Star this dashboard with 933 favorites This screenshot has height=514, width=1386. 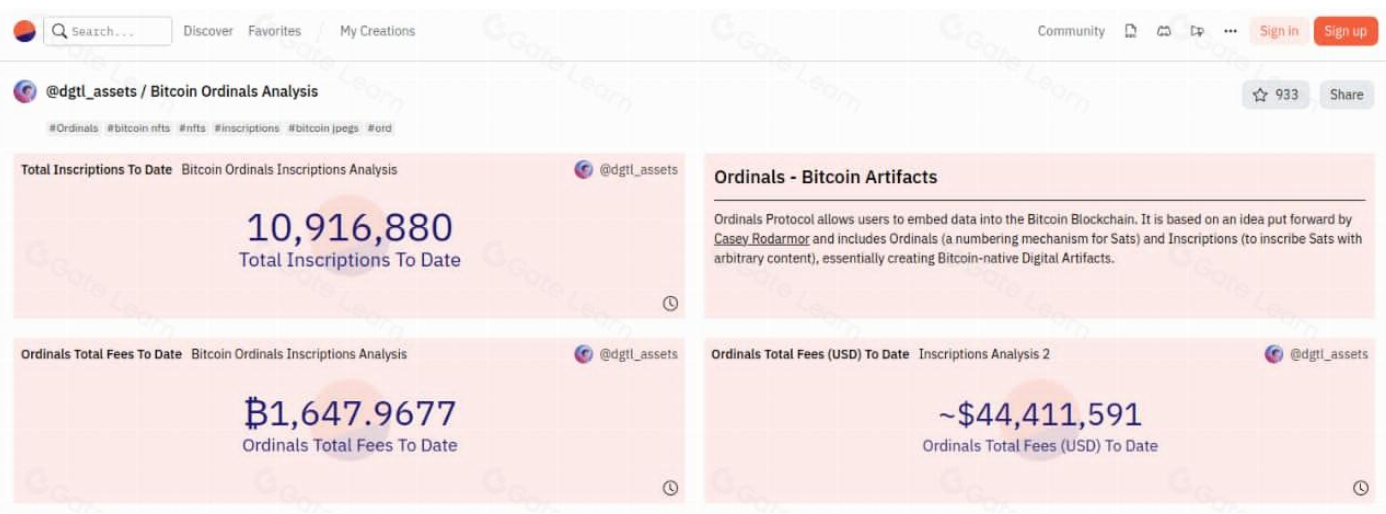point(1275,95)
